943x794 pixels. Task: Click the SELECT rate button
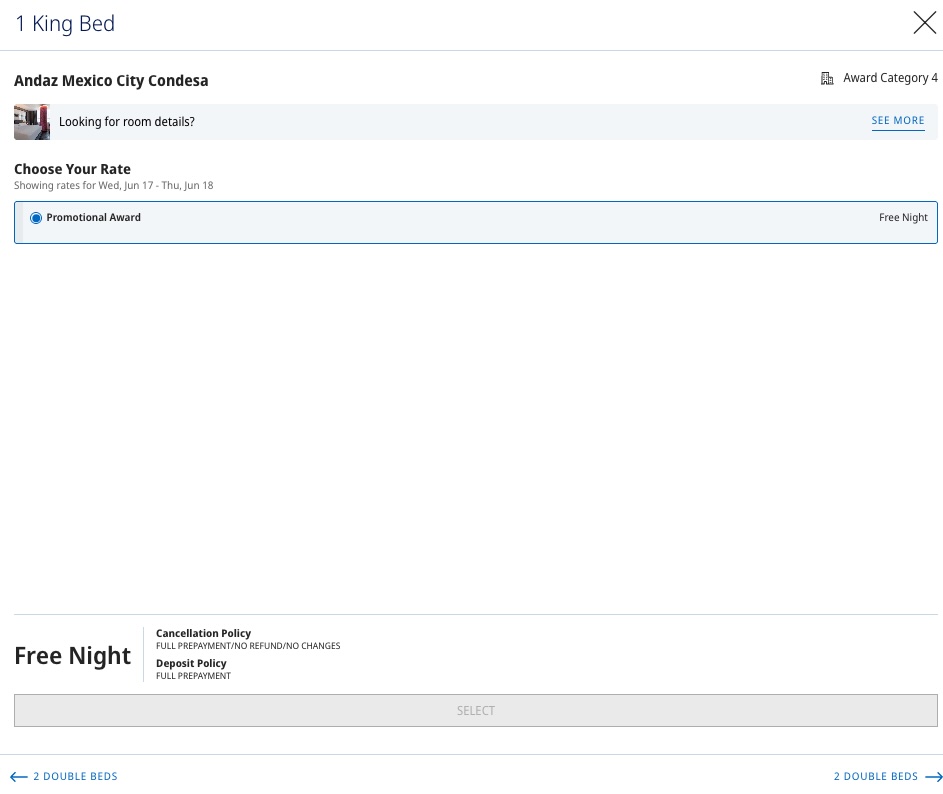point(476,710)
